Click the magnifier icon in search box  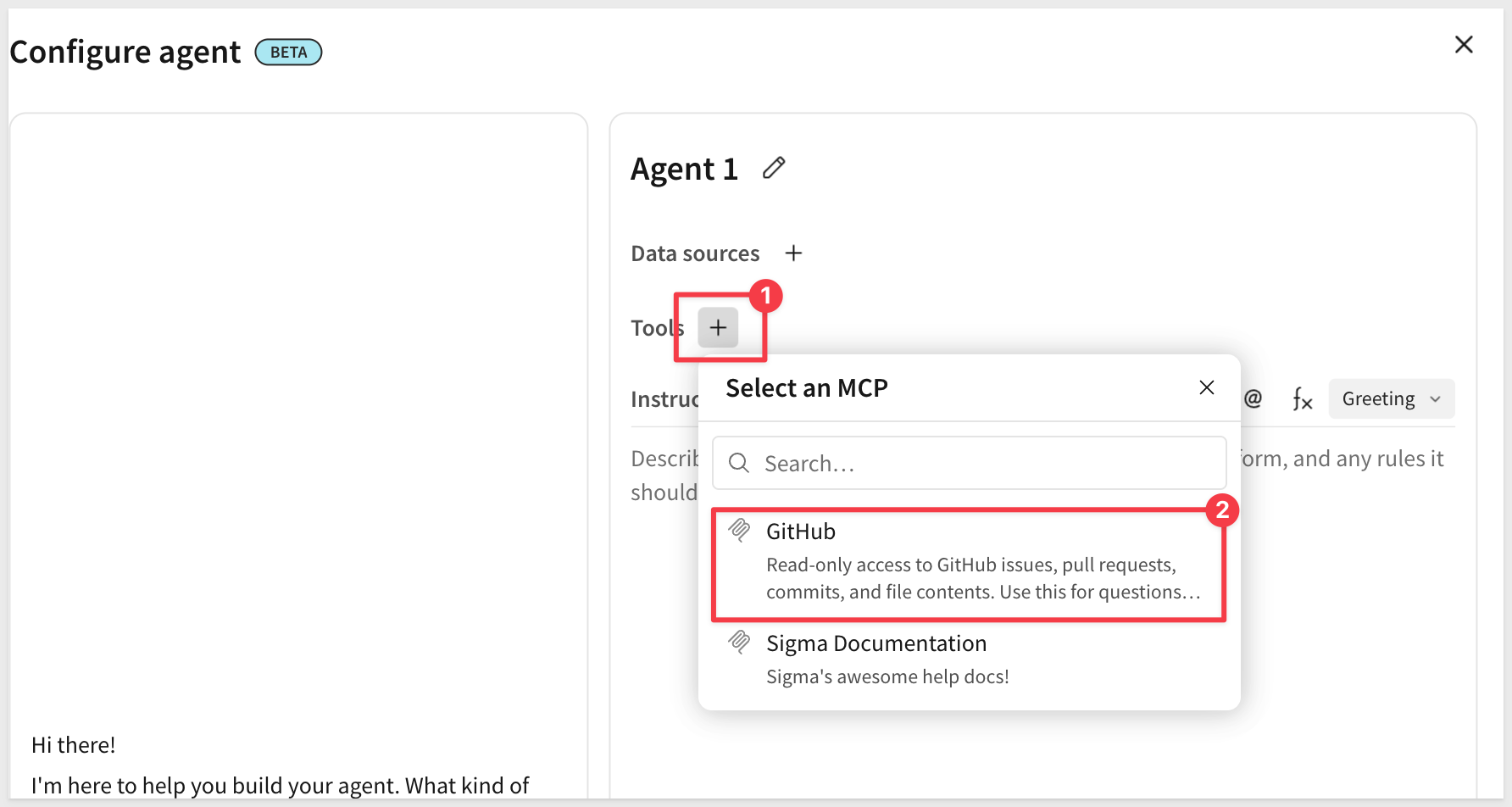click(x=739, y=463)
